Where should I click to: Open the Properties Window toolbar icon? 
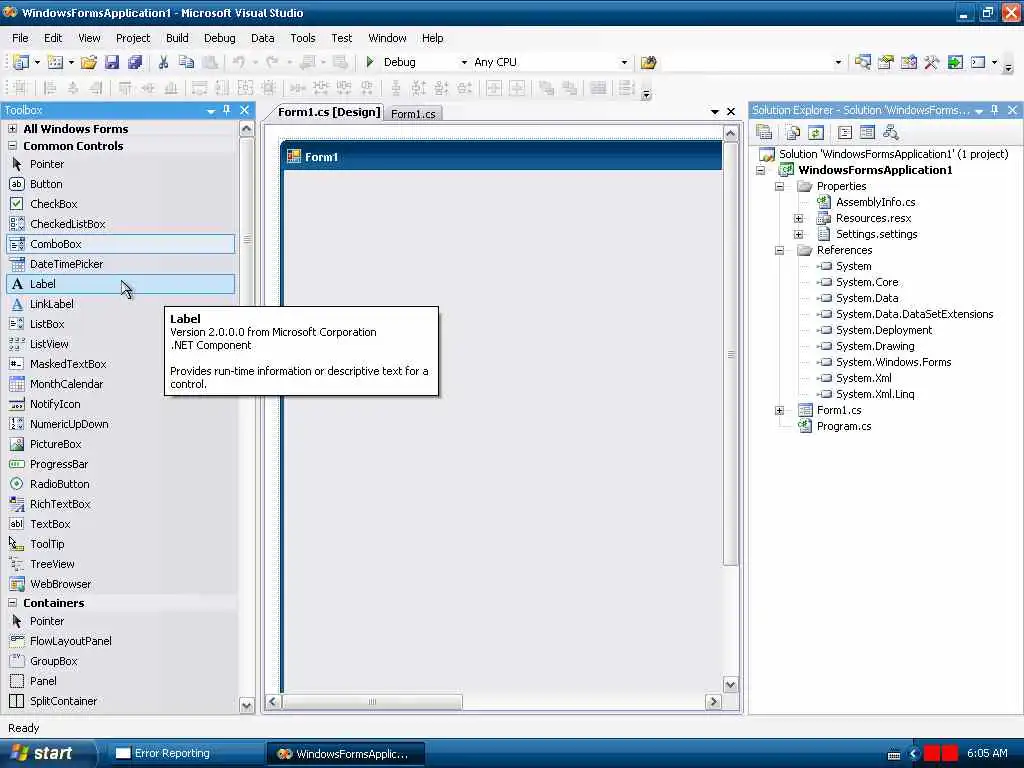click(886, 62)
